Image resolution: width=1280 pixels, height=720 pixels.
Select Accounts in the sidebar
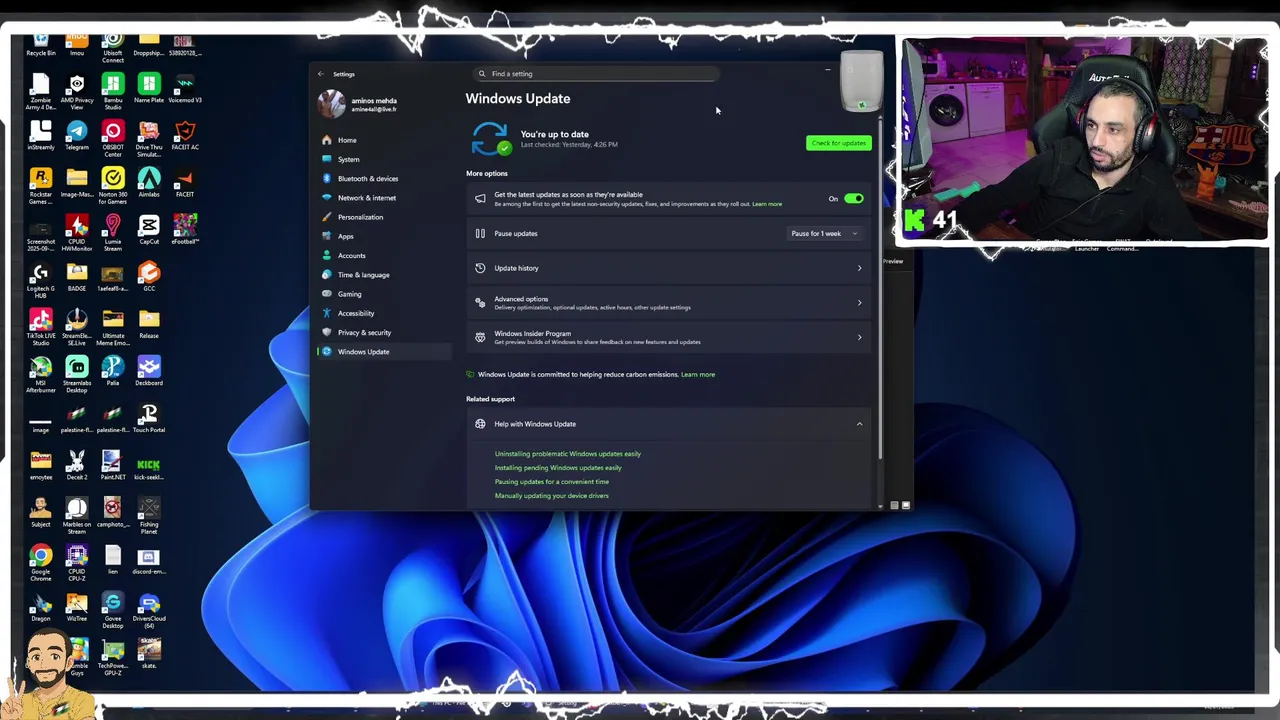[x=384, y=255]
